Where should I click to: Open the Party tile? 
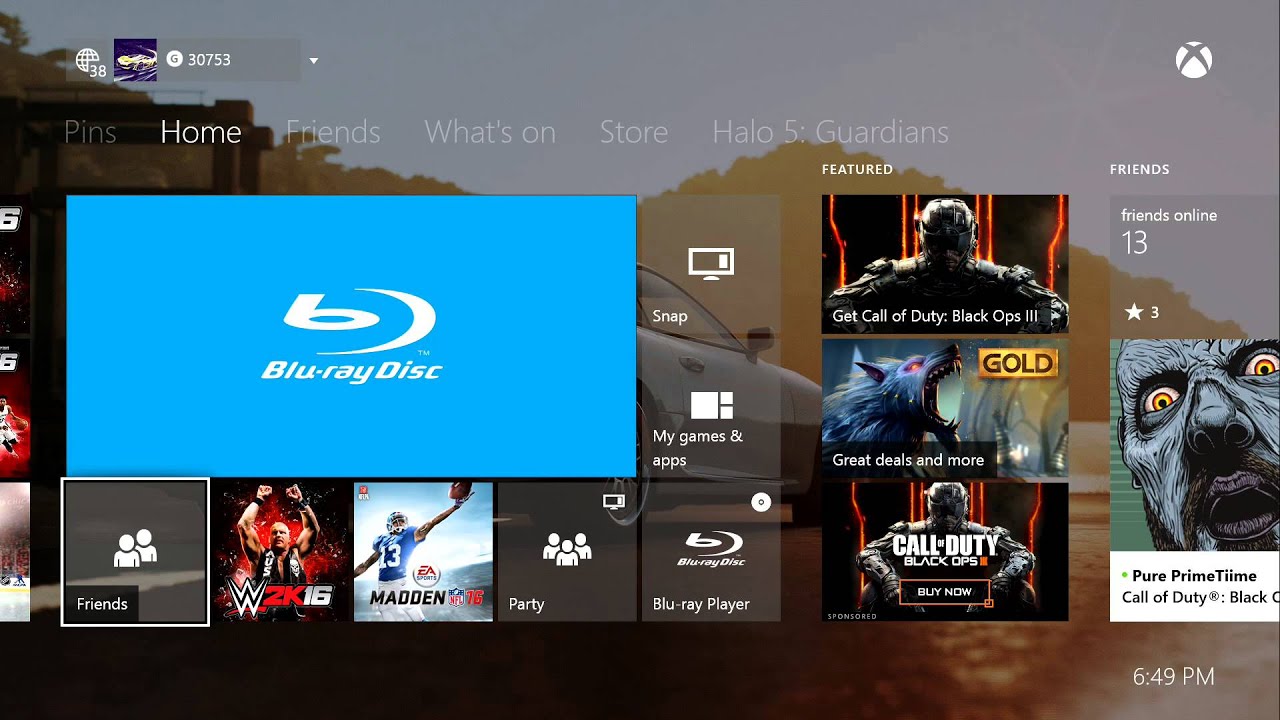coord(567,552)
